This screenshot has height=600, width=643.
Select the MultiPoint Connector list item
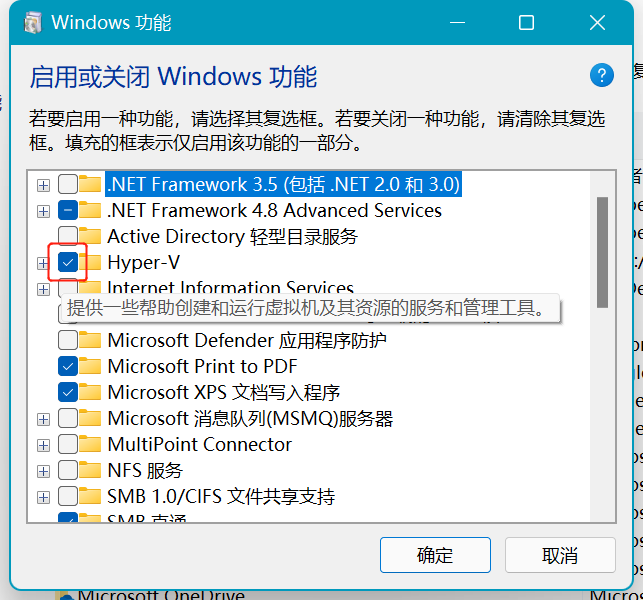pos(199,444)
